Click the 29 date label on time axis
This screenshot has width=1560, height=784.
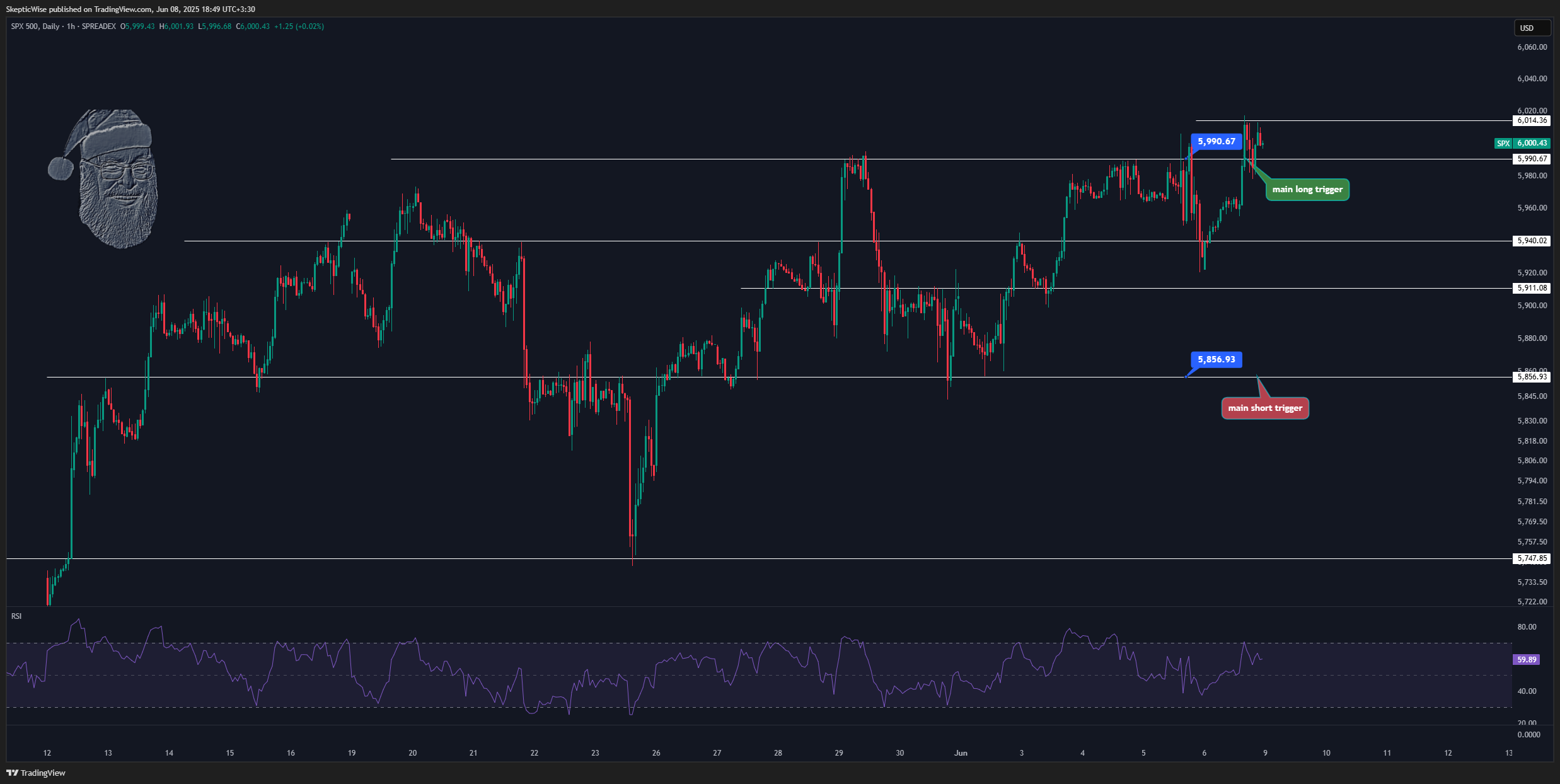click(x=839, y=753)
